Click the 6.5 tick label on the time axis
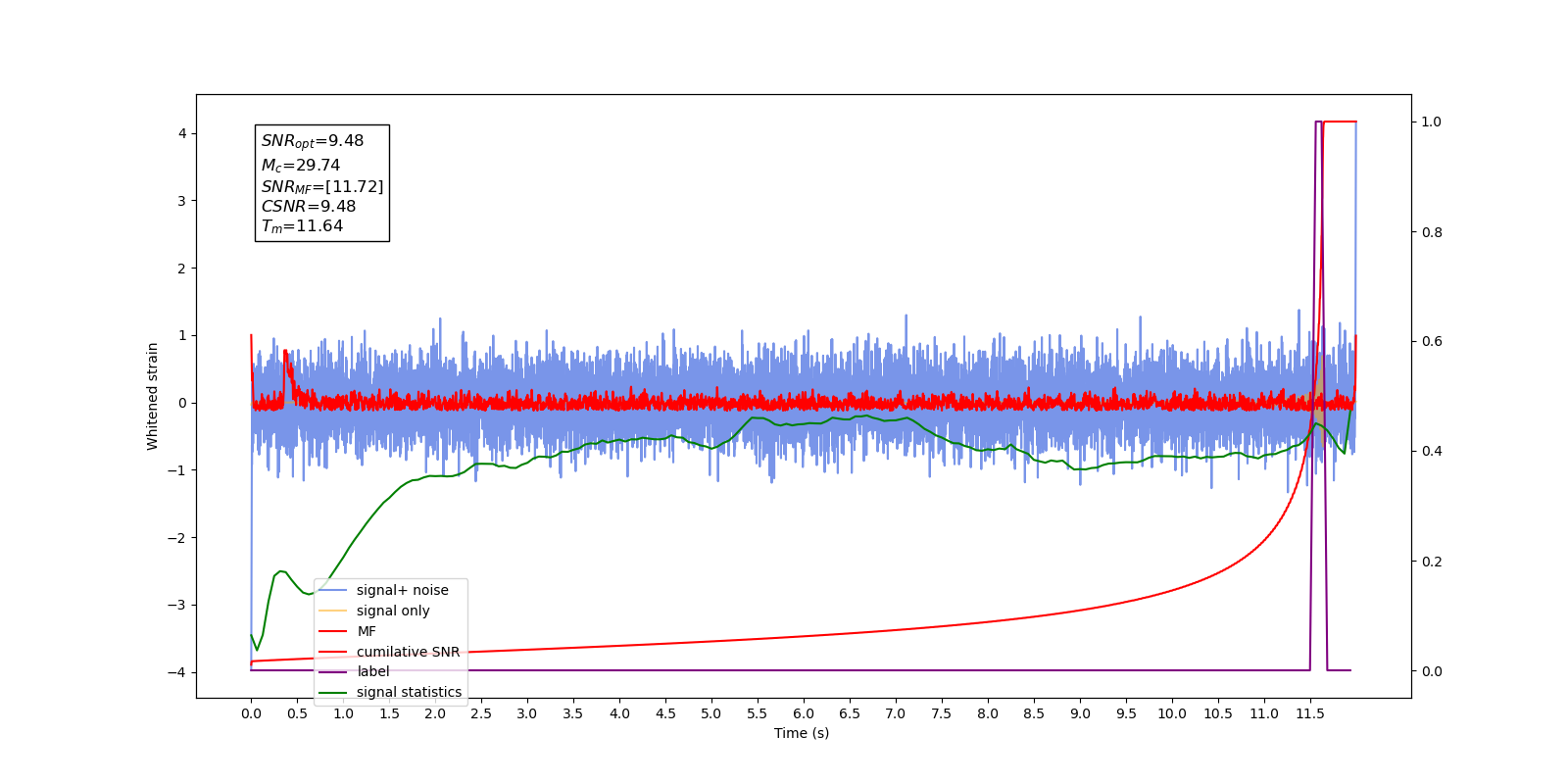 click(x=850, y=713)
